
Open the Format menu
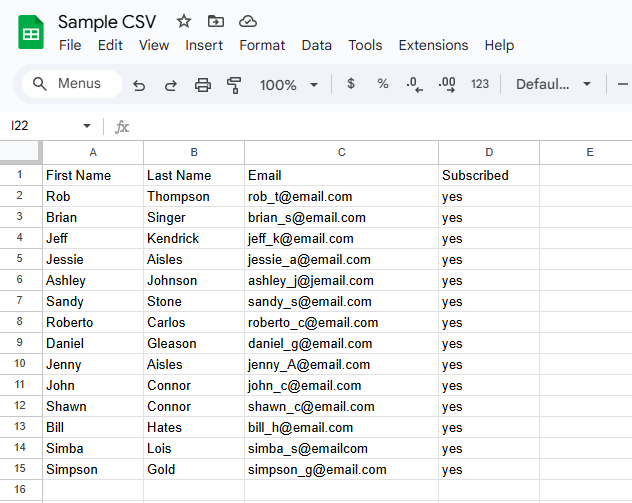(262, 45)
